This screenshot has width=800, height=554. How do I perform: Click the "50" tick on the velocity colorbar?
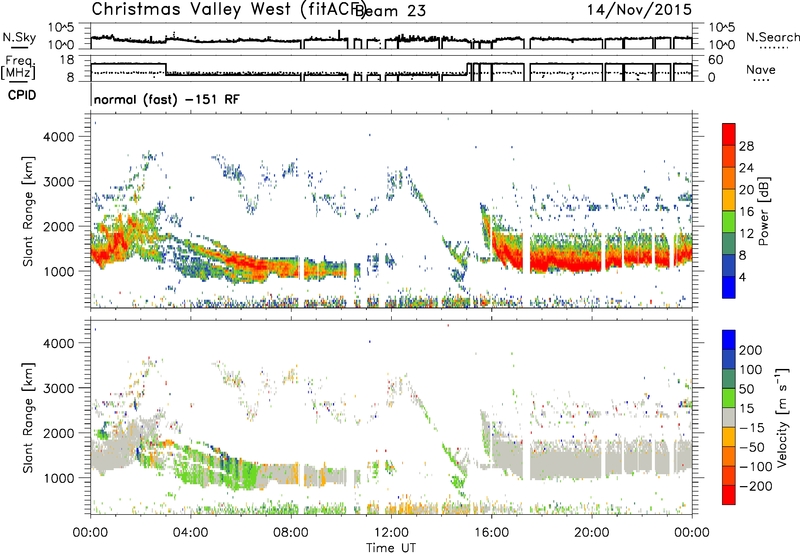[x=746, y=389]
